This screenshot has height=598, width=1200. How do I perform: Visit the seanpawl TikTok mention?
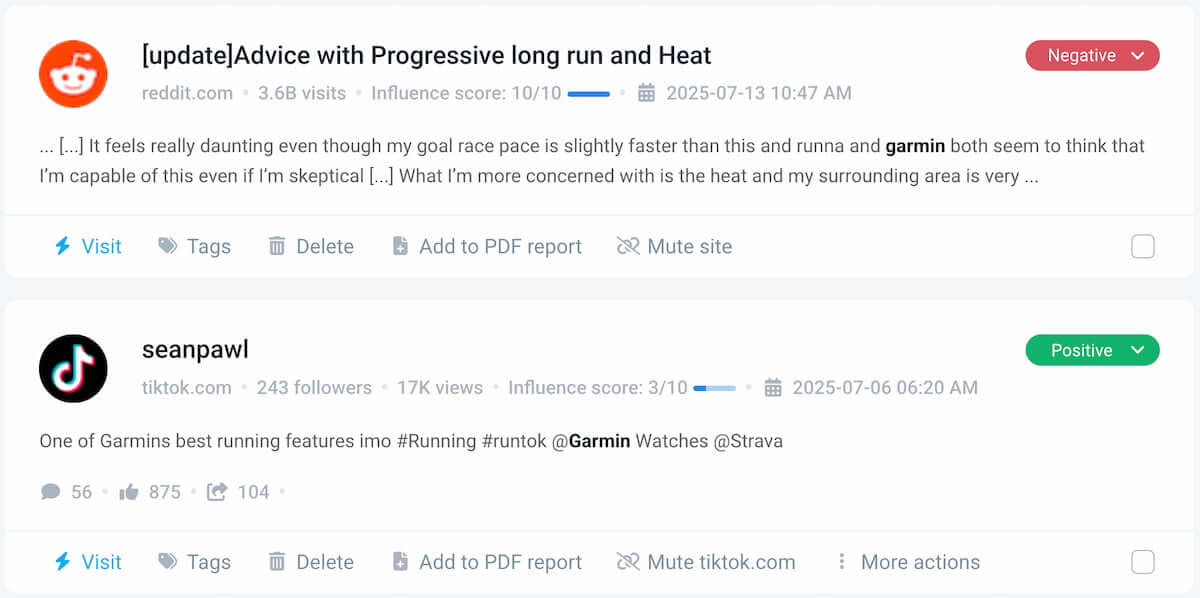(88, 562)
